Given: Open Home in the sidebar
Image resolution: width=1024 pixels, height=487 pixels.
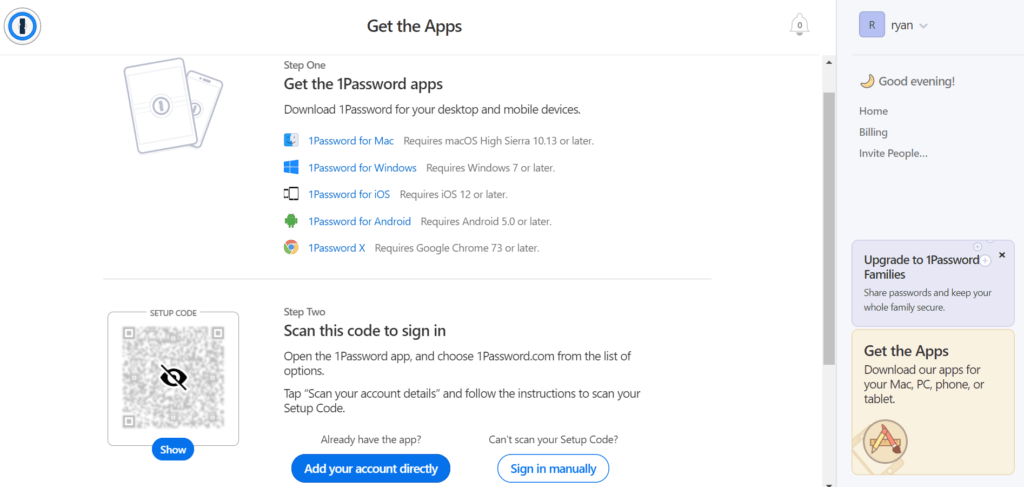Looking at the screenshot, I should (x=873, y=111).
